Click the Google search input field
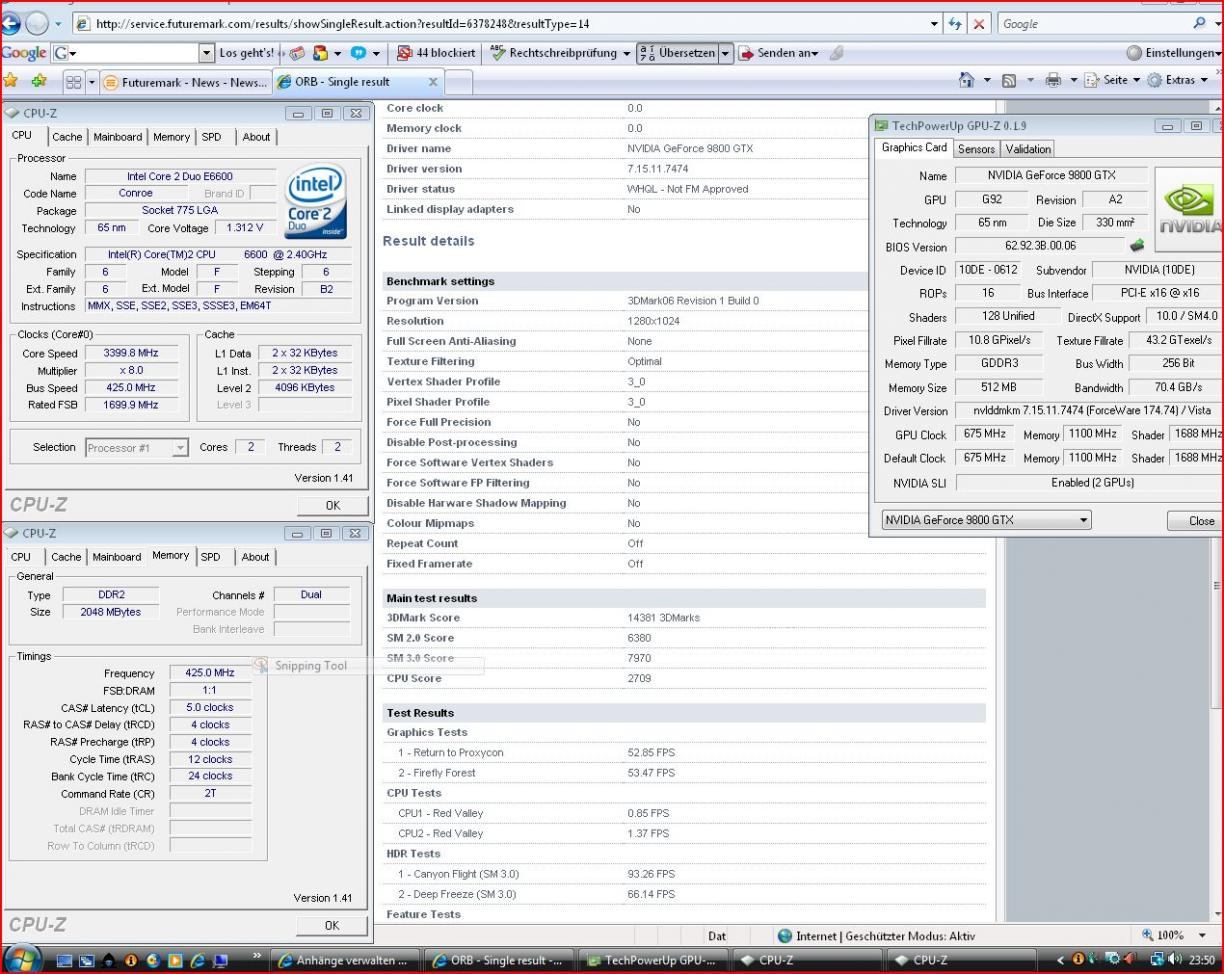Screen dimensions: 1224x974 click(x=1093, y=23)
